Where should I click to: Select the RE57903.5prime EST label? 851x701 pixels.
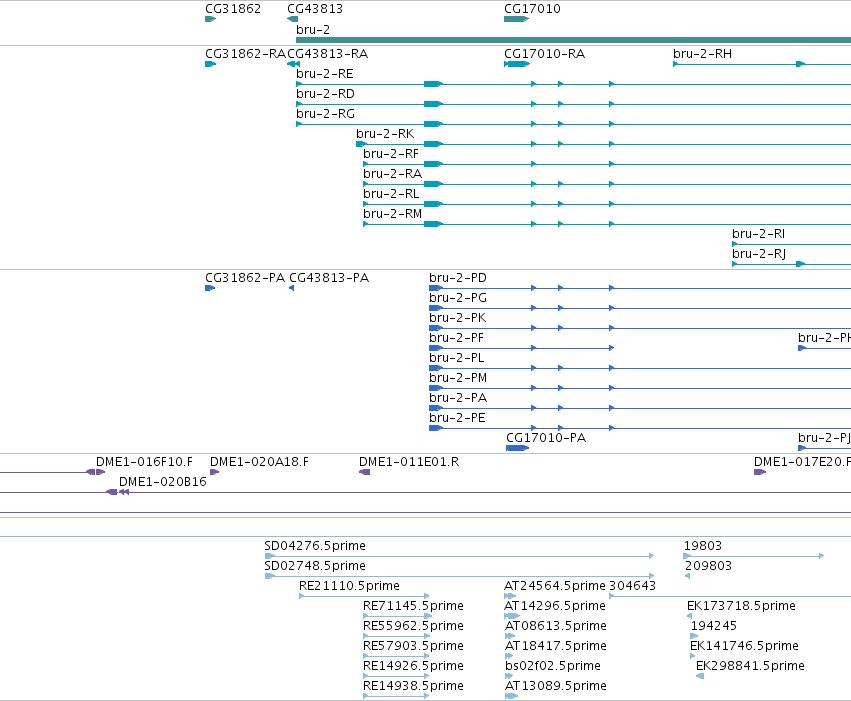413,646
